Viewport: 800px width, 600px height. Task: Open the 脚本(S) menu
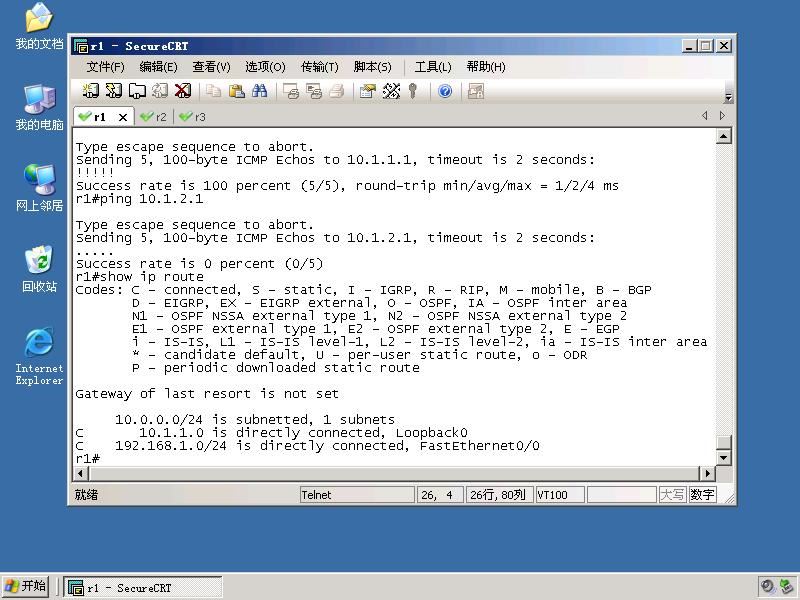coord(372,67)
